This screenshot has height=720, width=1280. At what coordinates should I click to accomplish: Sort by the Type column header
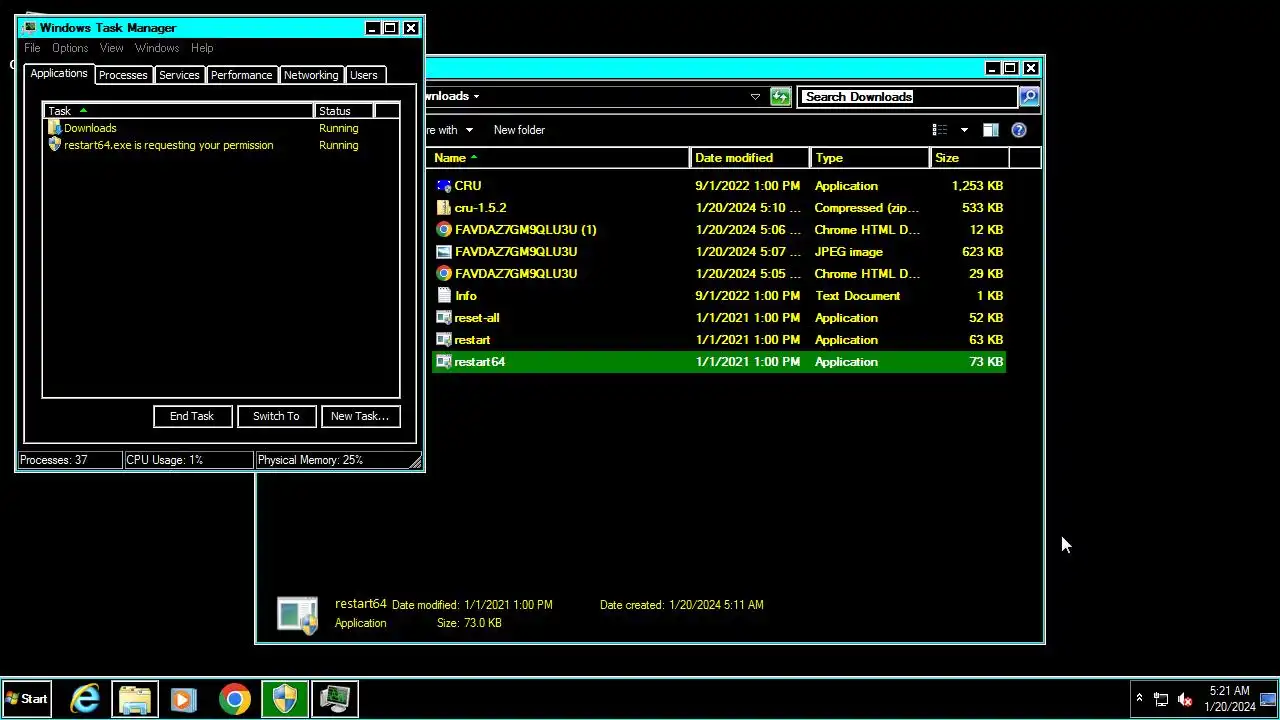(870, 158)
